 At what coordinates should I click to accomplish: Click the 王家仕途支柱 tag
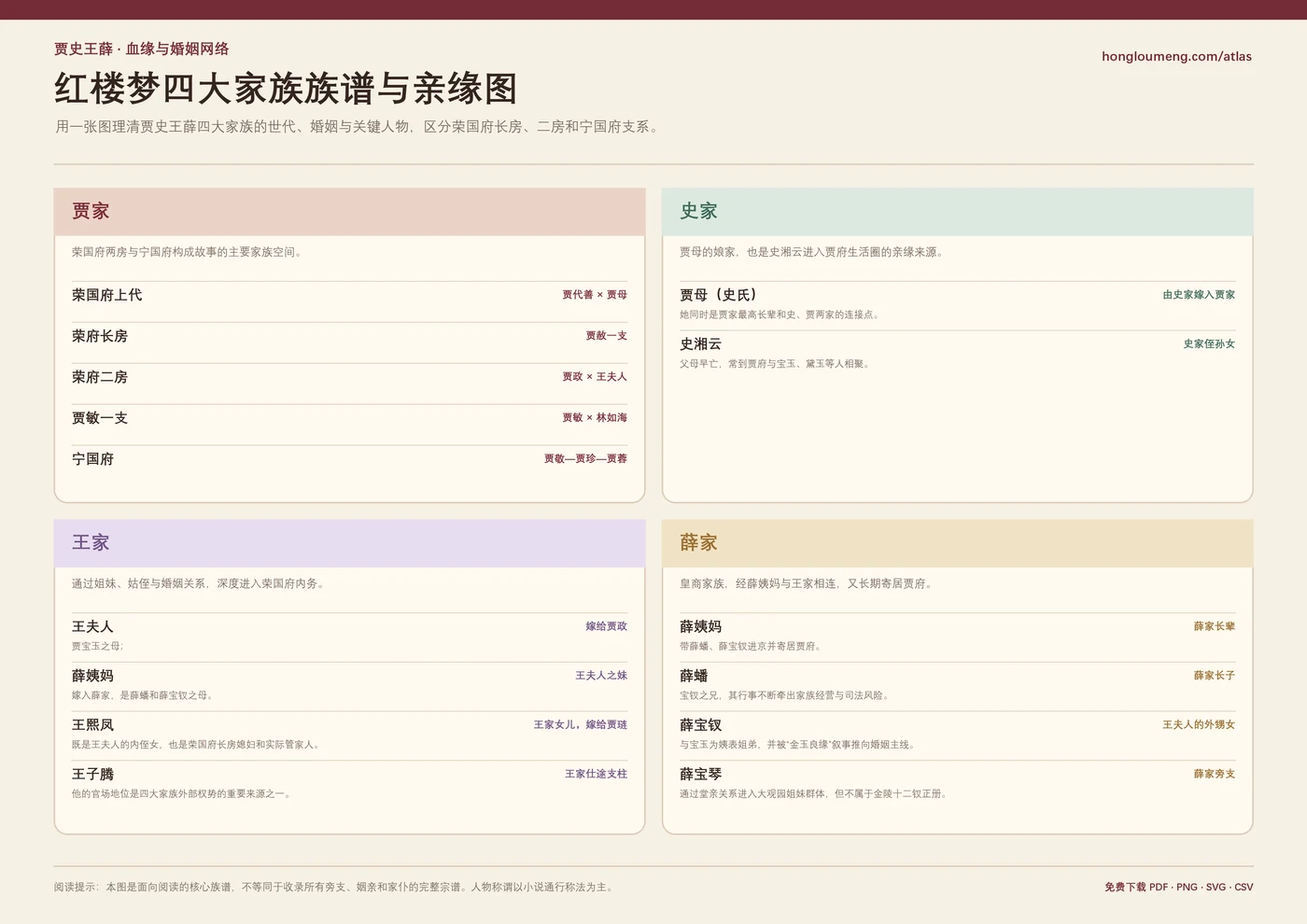pos(596,775)
